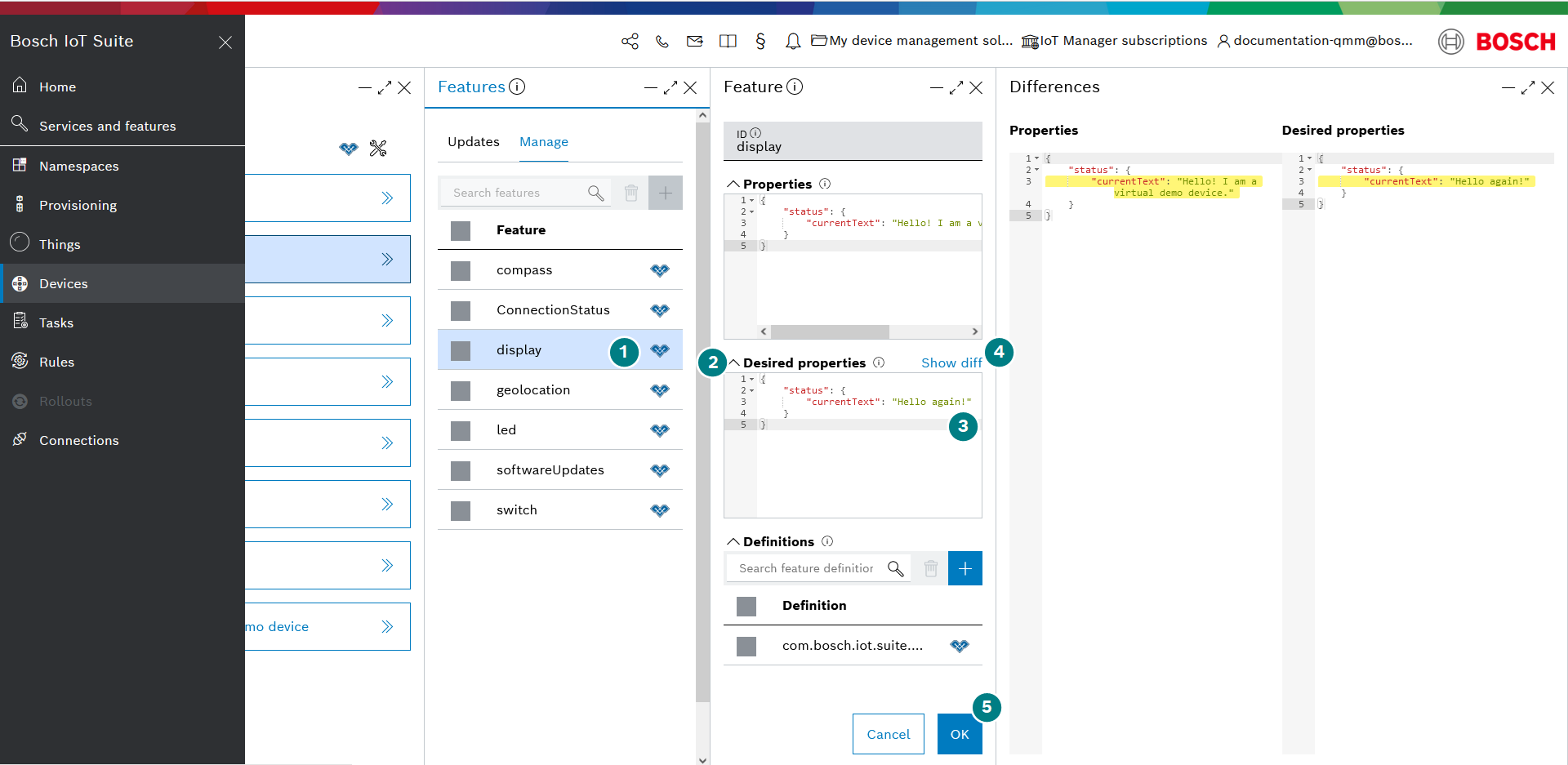The height and width of the screenshot is (765, 1568).
Task: Collapse the Definitions section
Action: [733, 541]
